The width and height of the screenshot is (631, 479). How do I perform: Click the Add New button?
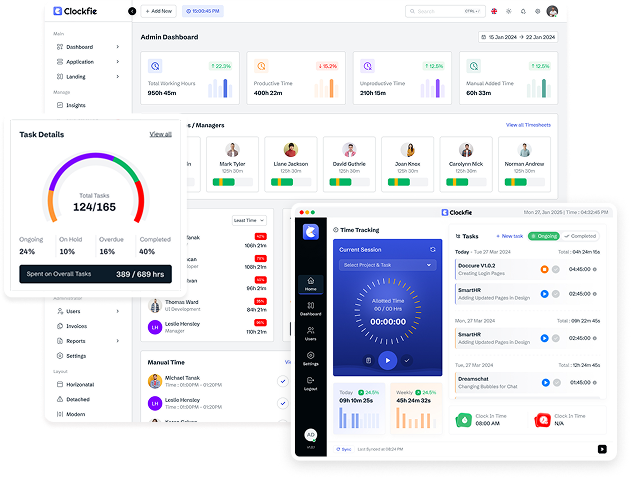159,11
